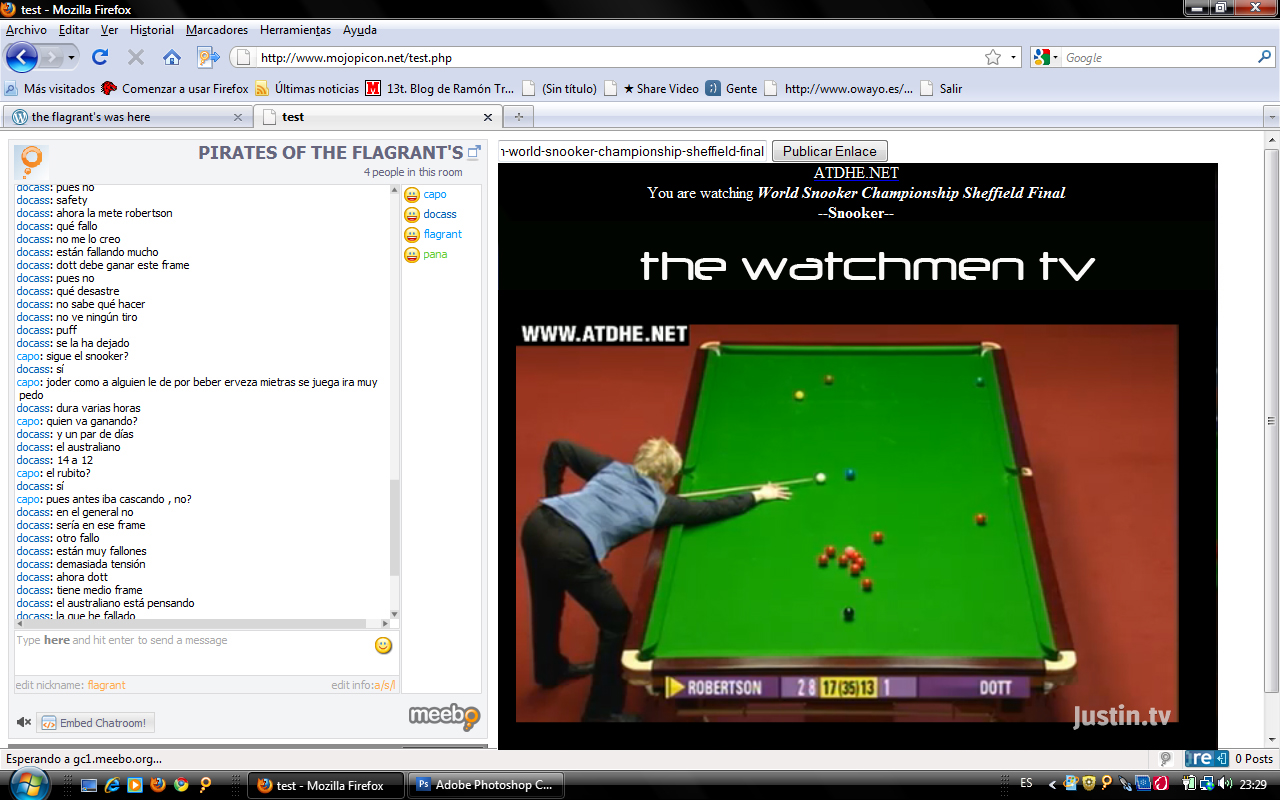Select user 'pana' in room list
Image resolution: width=1280 pixels, height=800 pixels.
(x=434, y=254)
